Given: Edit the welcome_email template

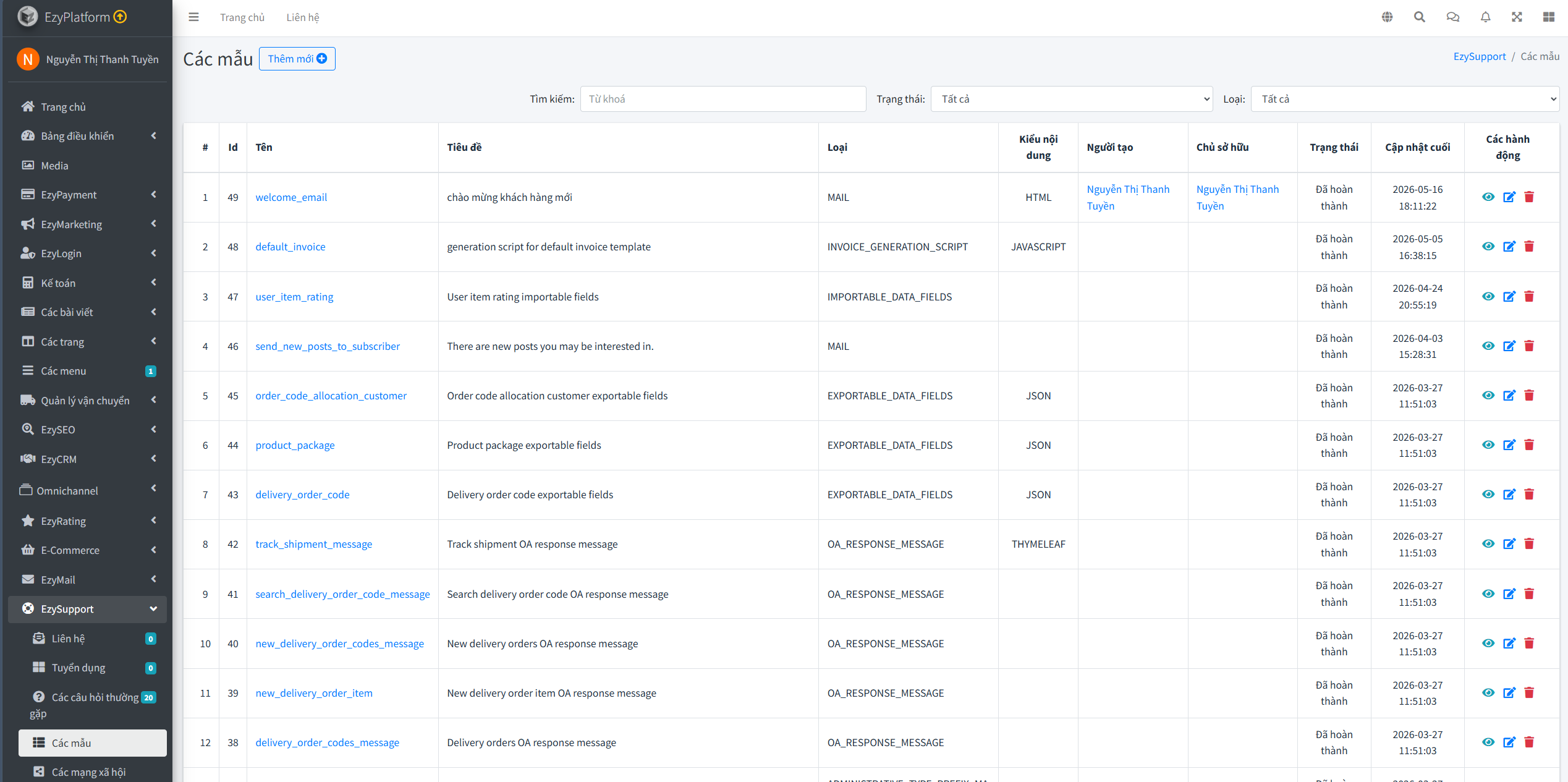Looking at the screenshot, I should pos(1509,197).
